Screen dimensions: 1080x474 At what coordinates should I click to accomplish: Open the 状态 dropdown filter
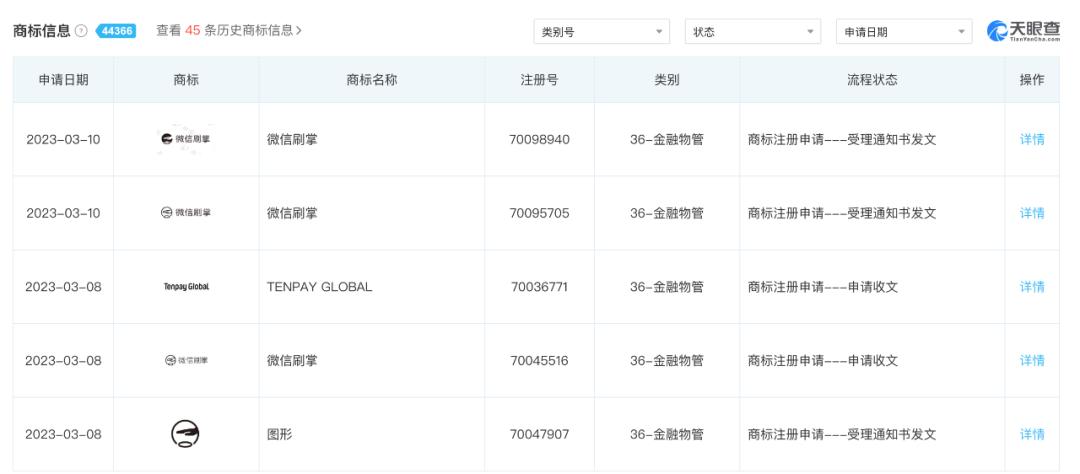(752, 32)
